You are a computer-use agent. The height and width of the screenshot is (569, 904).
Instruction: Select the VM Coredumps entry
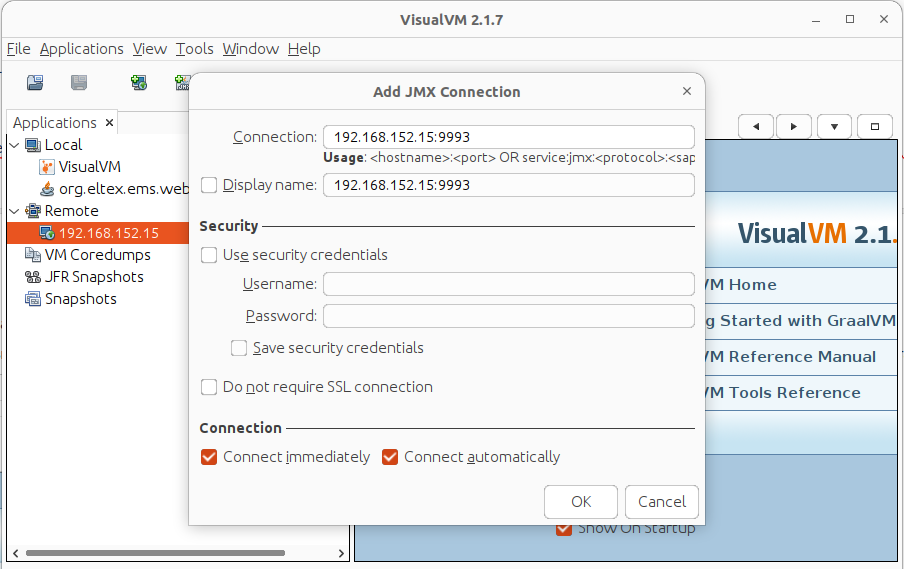(x=97, y=255)
